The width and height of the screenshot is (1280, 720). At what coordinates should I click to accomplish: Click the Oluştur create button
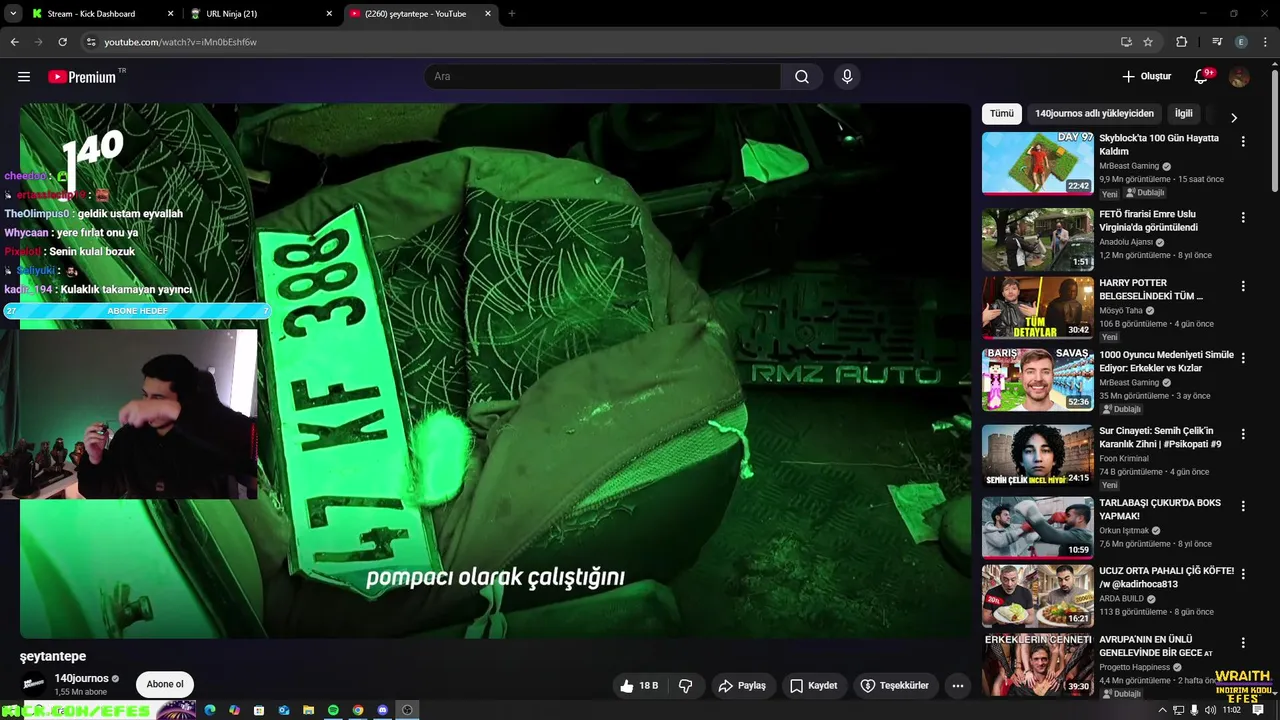click(x=1146, y=77)
